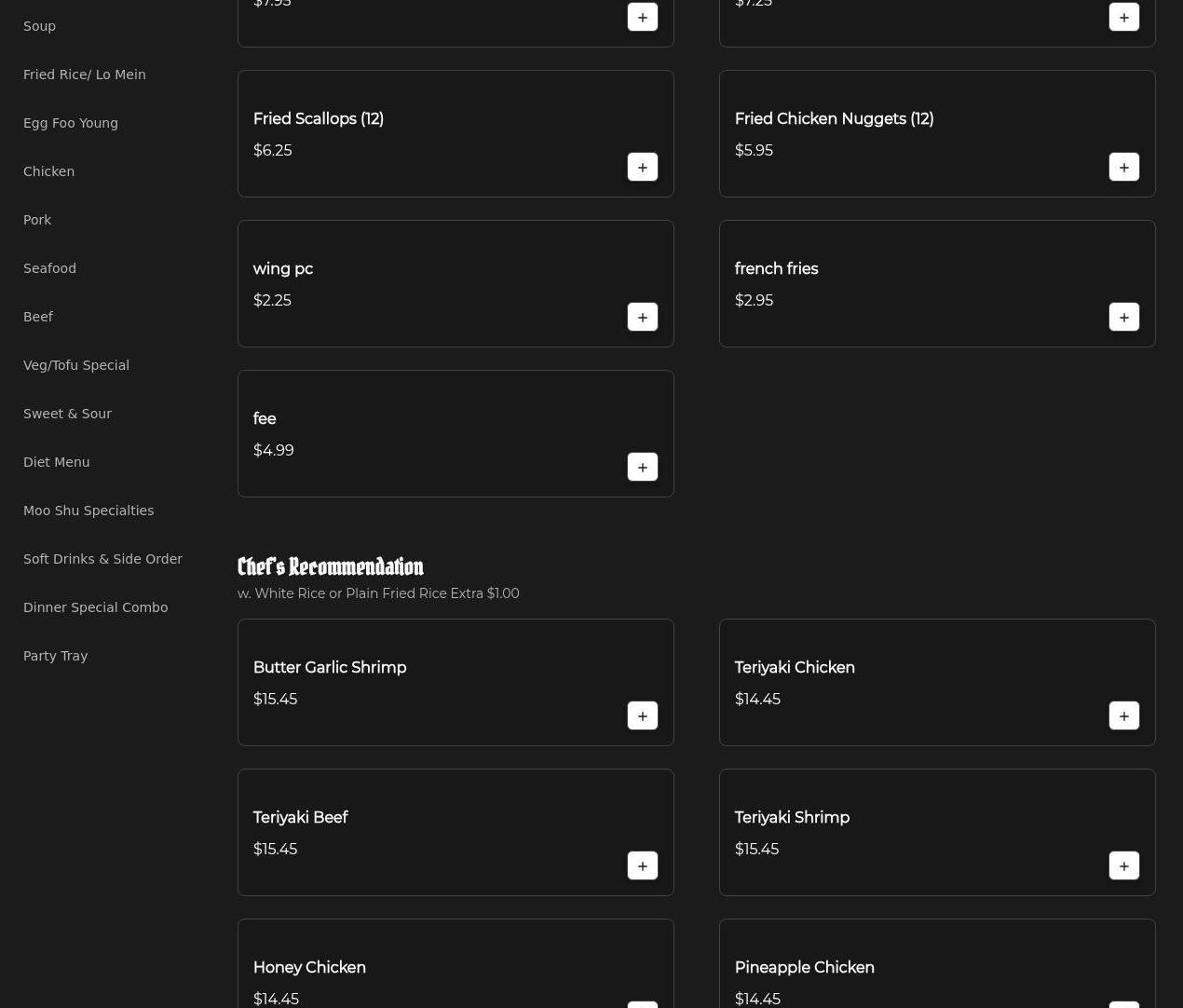Click $14.45 price under Pineapple Chicken

[757, 999]
